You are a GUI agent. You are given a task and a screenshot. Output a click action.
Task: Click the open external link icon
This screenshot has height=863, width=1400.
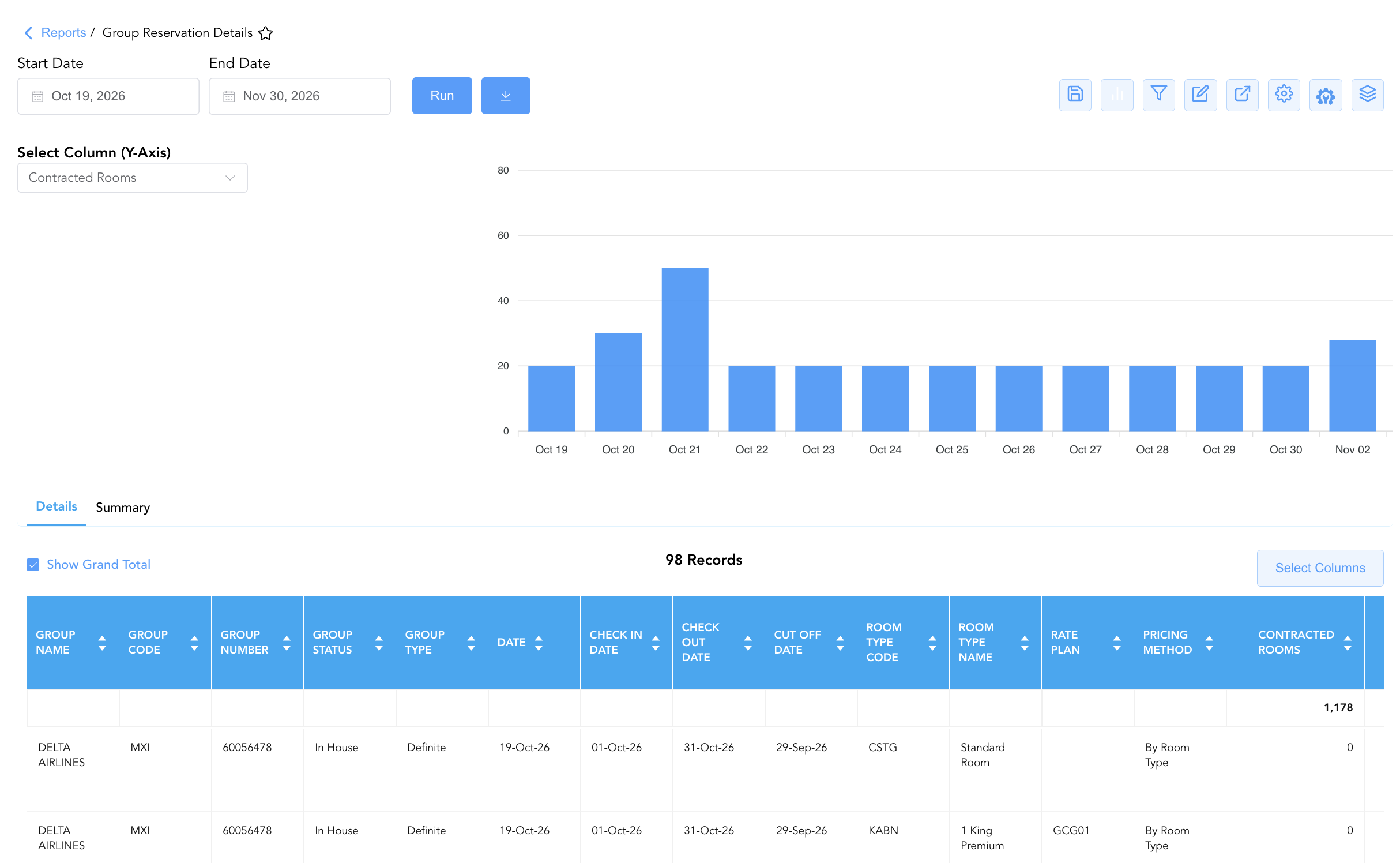point(1242,95)
